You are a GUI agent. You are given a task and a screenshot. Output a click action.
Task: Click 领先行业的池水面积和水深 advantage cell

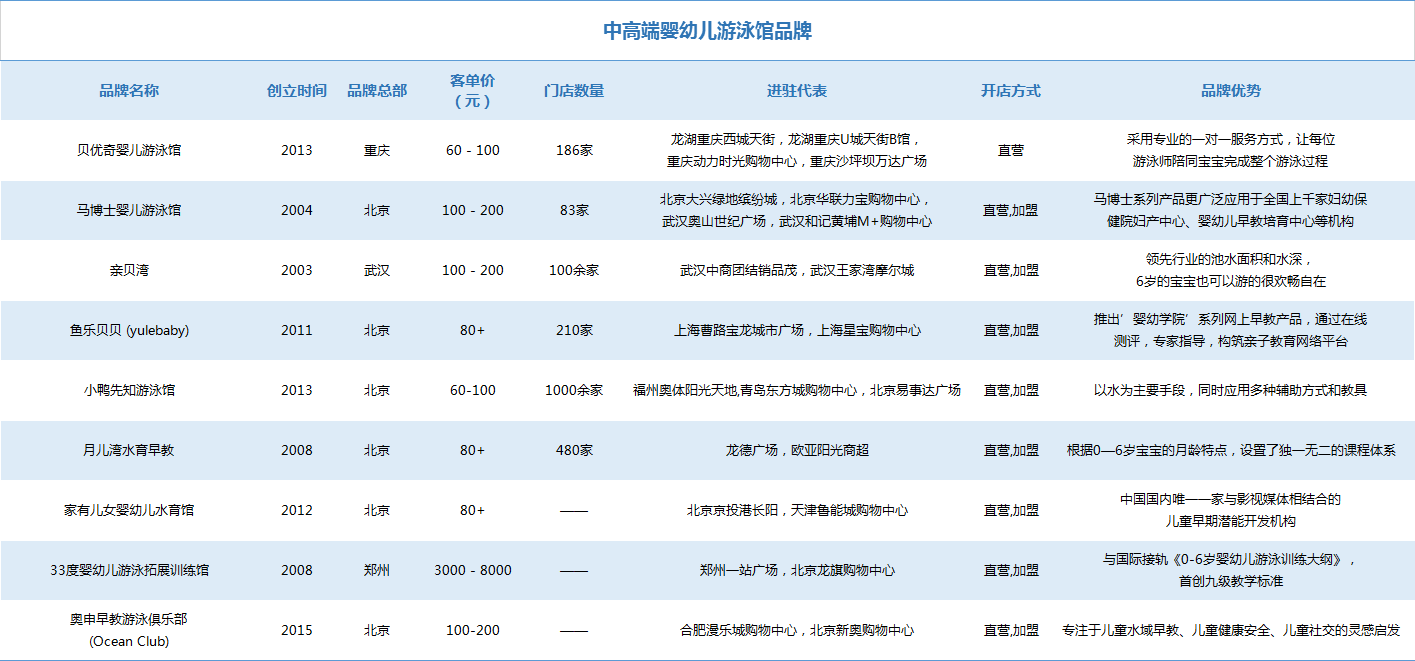point(1231,271)
